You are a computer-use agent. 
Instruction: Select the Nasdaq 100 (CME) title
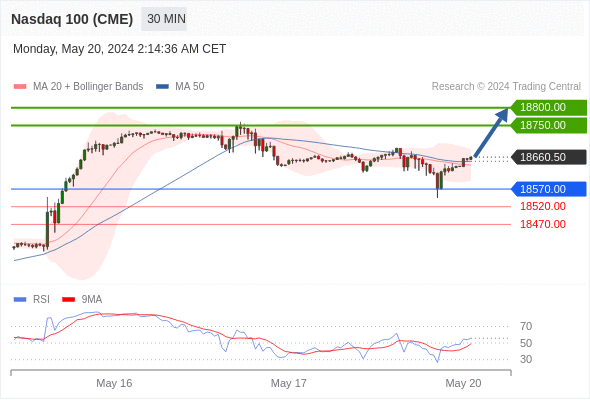pos(72,19)
